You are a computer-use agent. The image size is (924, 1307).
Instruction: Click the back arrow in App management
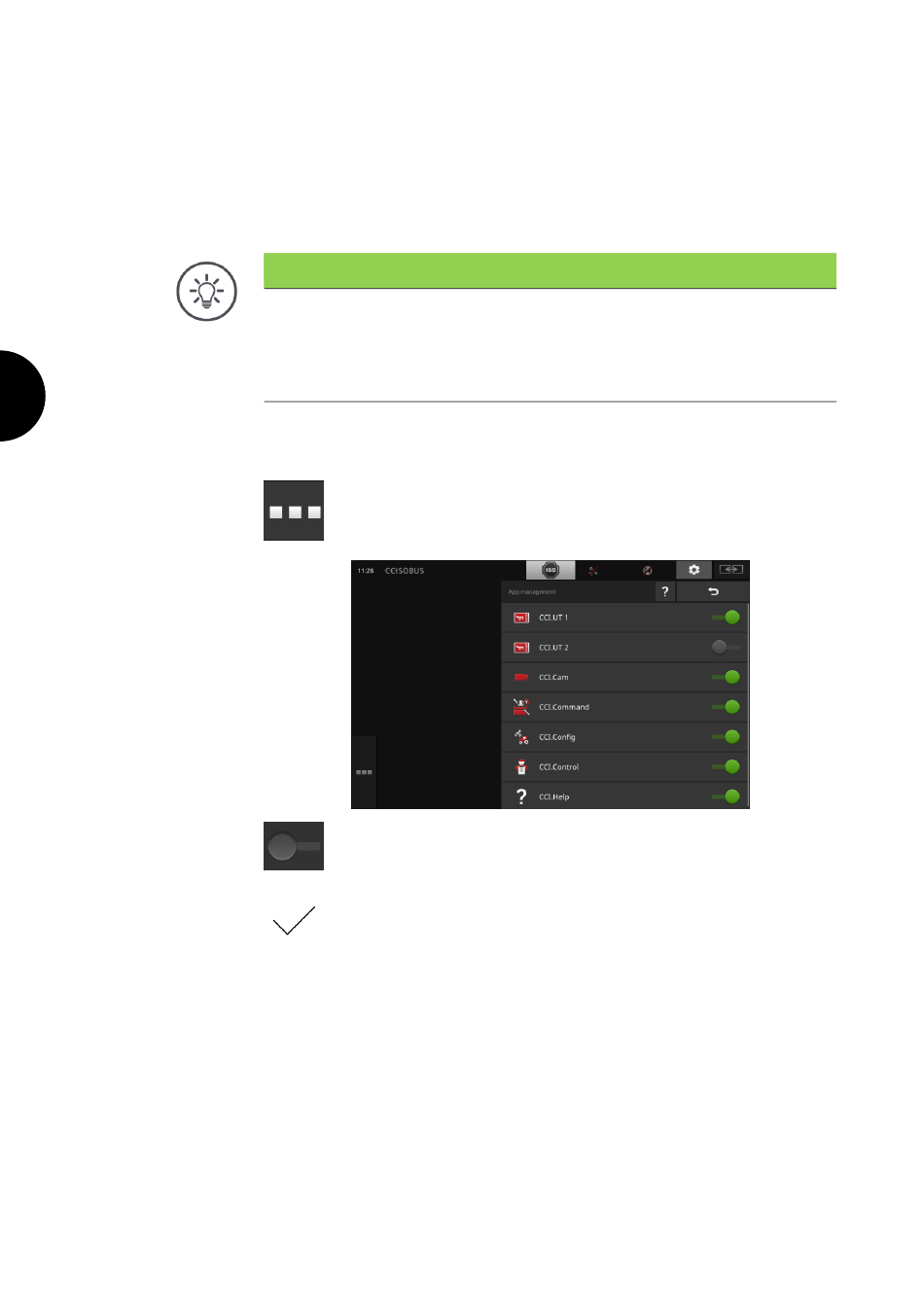(713, 591)
